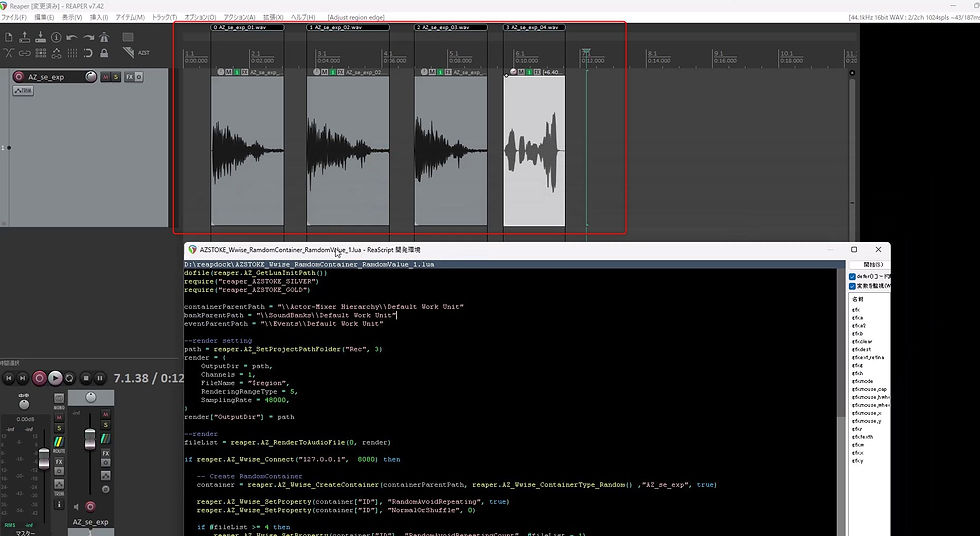
Task: Arm record on AZ_se_exp mixer channel
Action: coord(90,507)
